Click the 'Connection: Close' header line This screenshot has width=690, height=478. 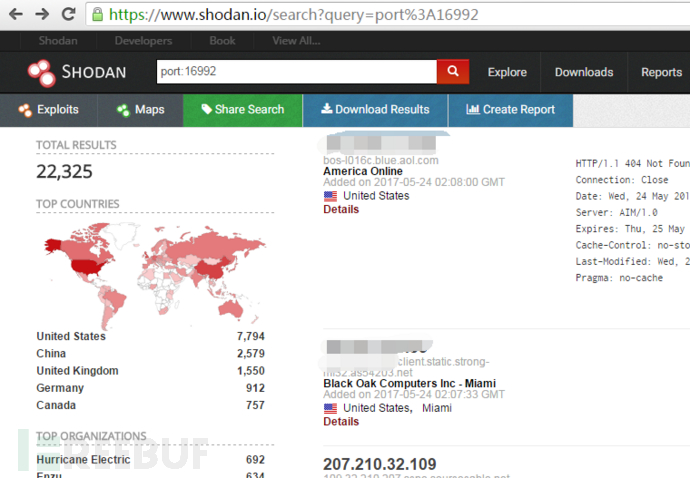622,180
